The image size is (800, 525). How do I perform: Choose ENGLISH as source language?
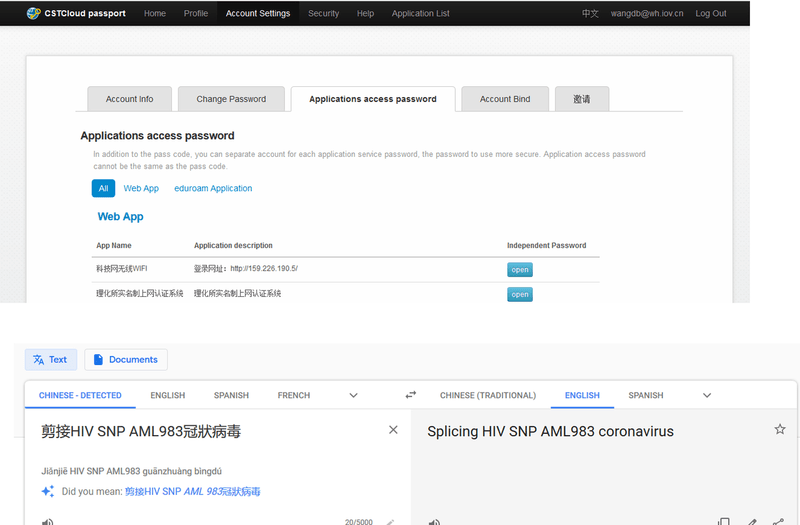168,395
